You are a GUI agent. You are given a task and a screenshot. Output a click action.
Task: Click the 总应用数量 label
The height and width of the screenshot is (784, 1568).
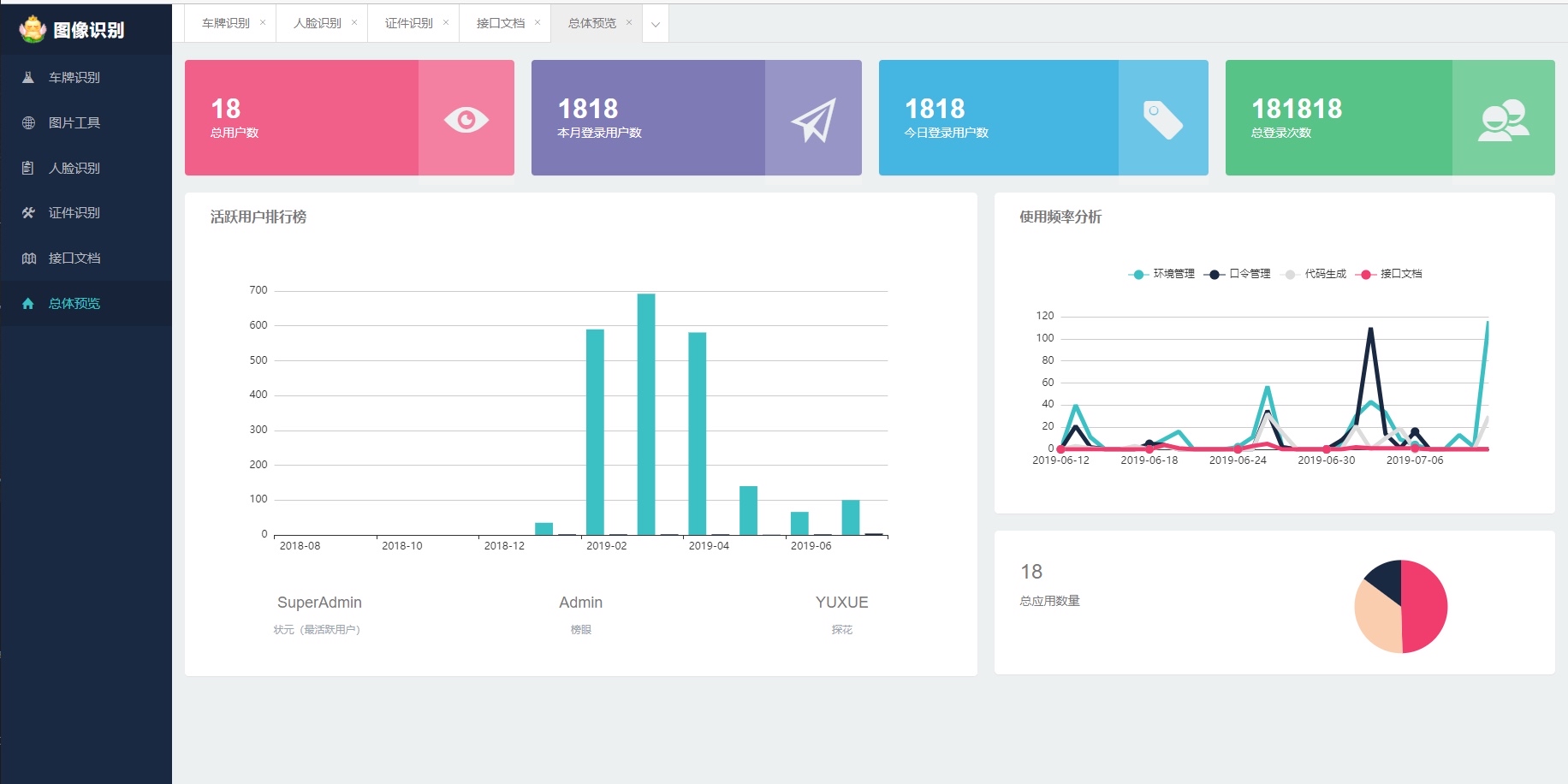[1049, 601]
